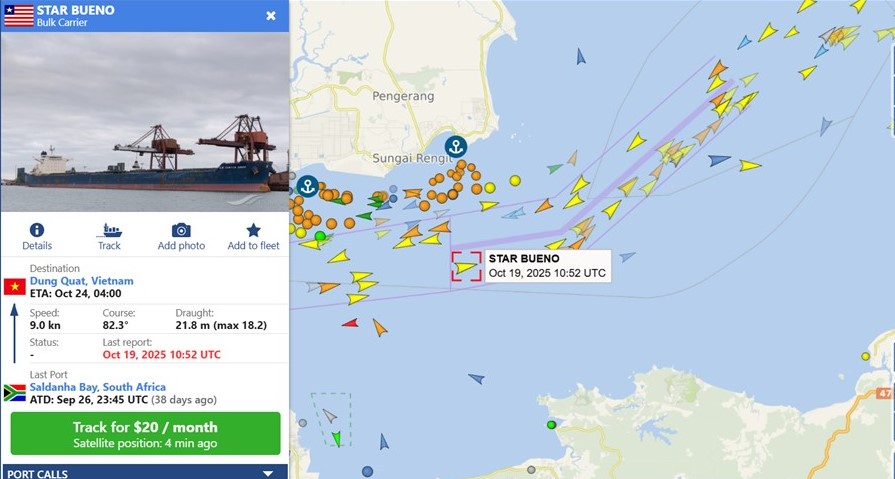
Task: Select the Add photo camera icon
Action: [181, 230]
